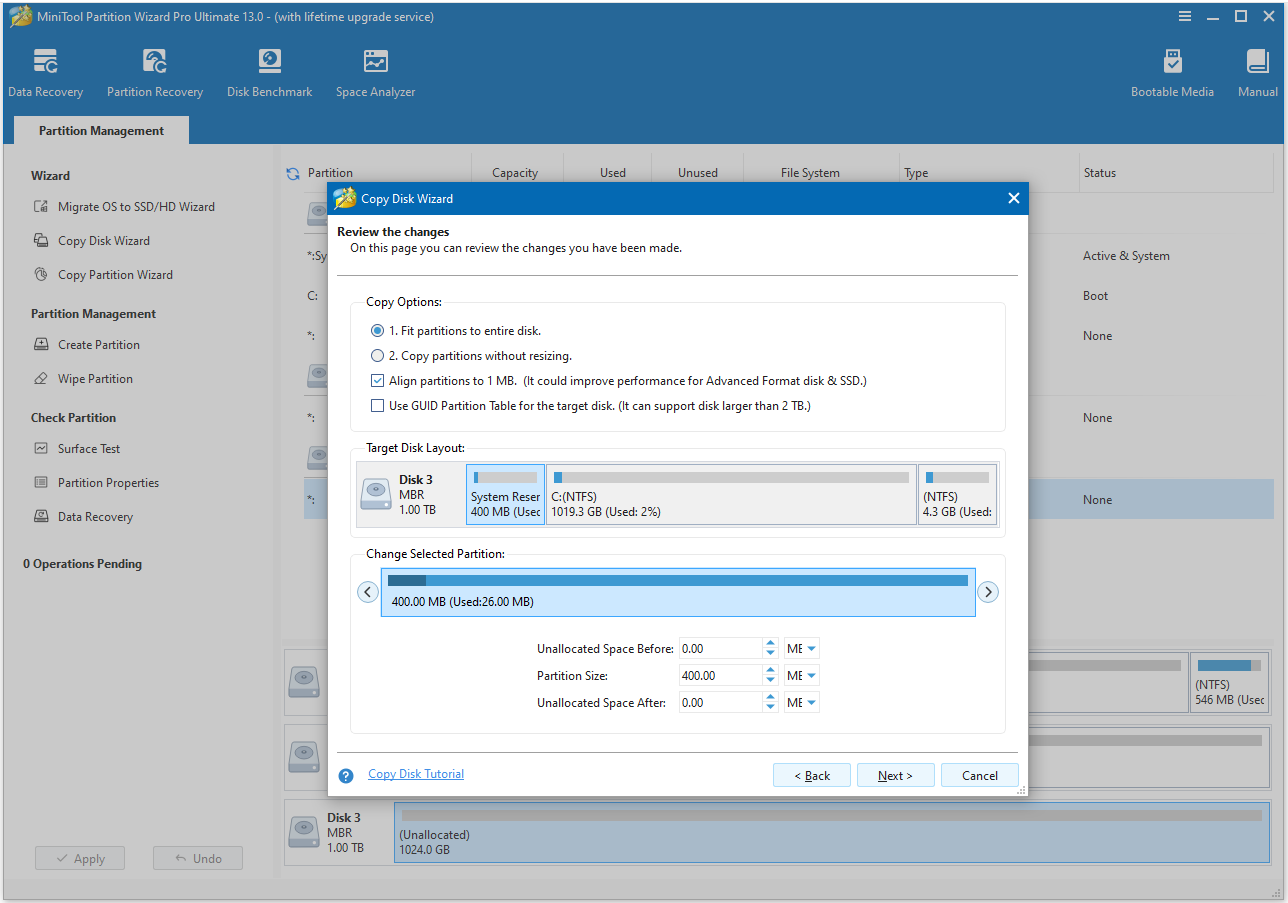Uncheck 'Align partitions to 1 MB'

(377, 380)
